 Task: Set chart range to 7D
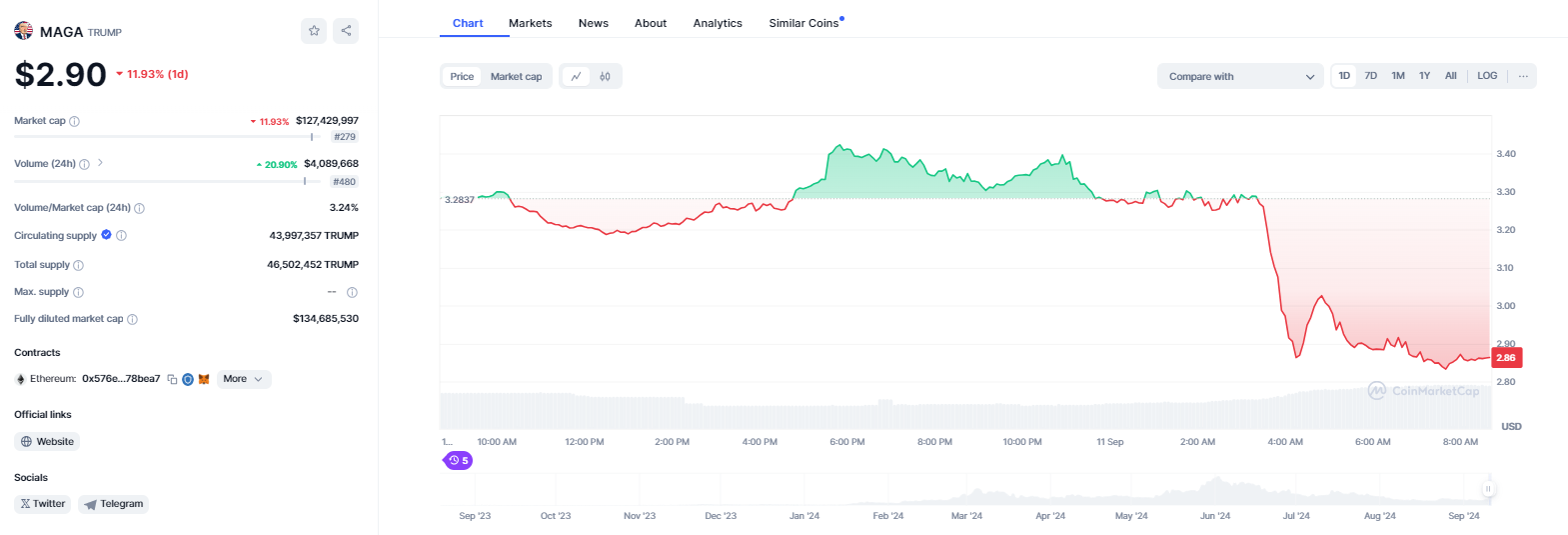[x=1371, y=76]
